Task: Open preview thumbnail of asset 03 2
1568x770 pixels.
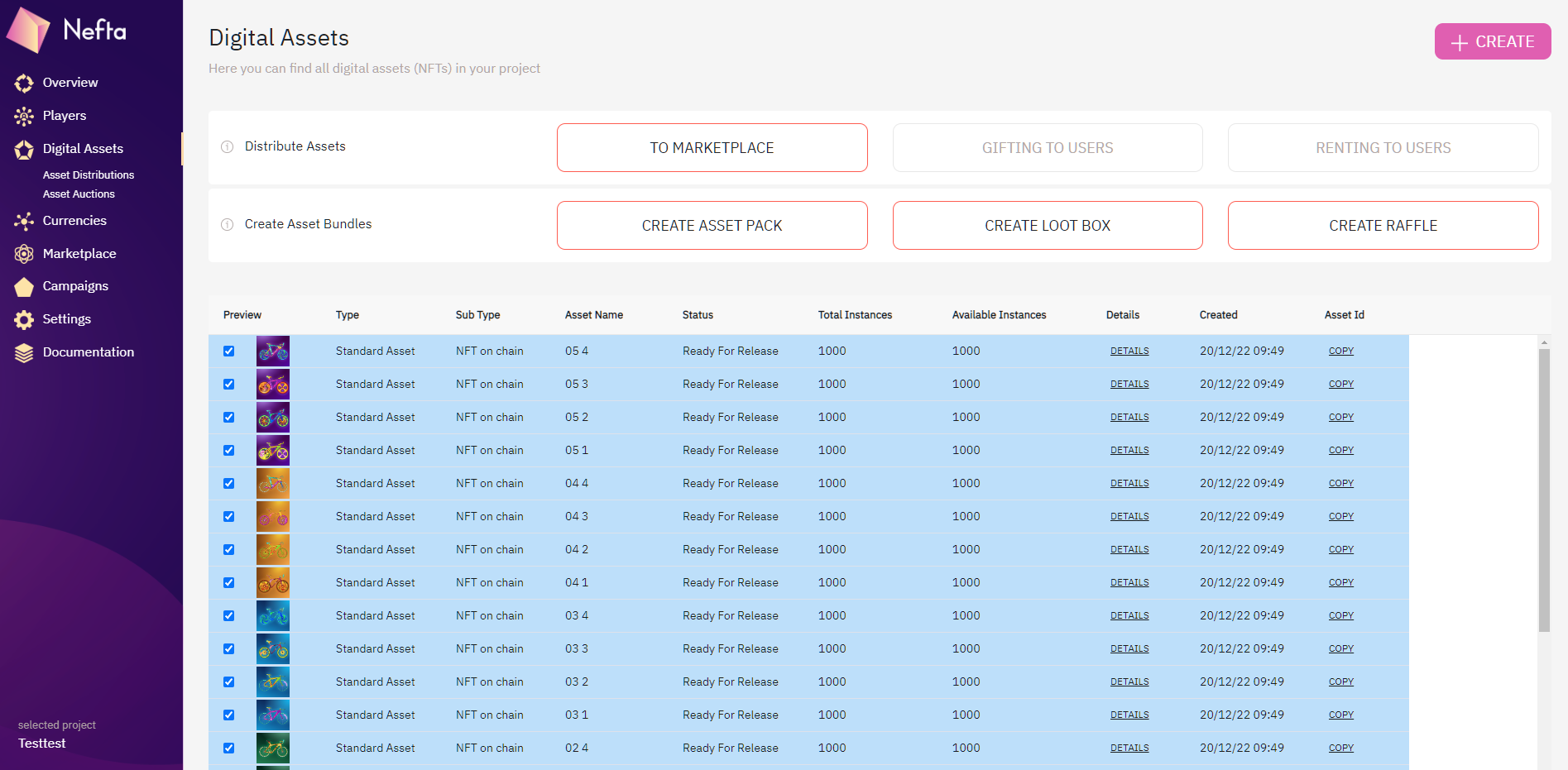Action: point(273,682)
